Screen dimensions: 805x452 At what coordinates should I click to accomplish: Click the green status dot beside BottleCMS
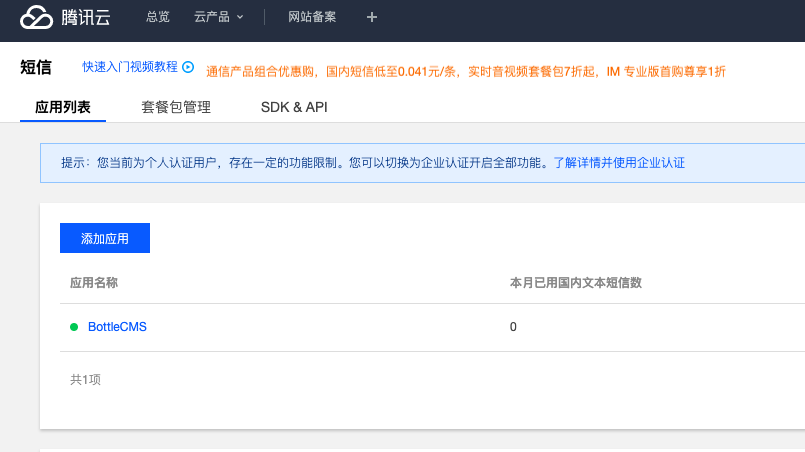74,327
